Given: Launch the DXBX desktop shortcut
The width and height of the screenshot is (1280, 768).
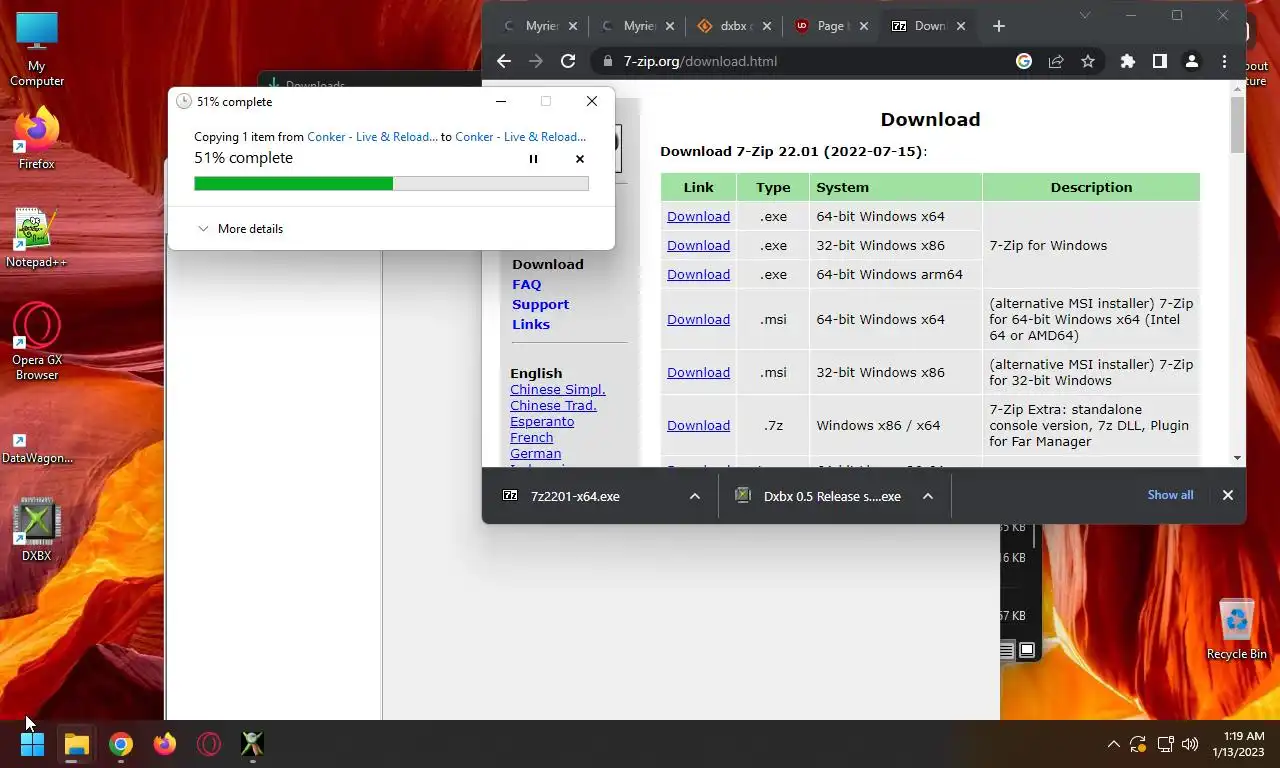Looking at the screenshot, I should [x=37, y=529].
